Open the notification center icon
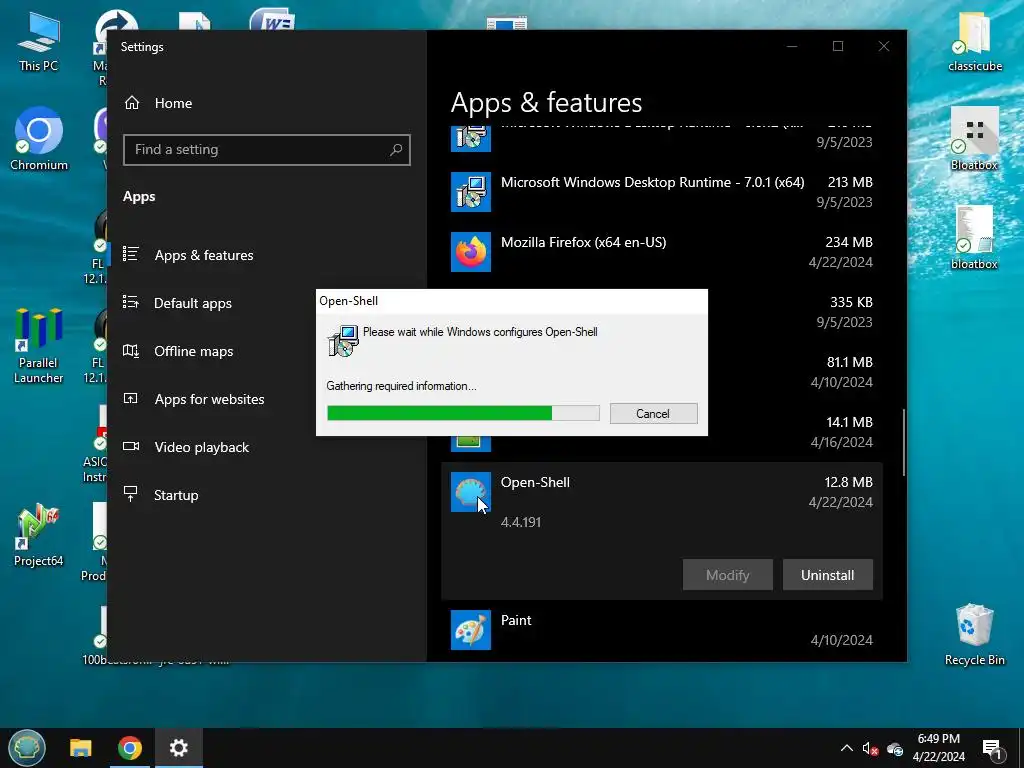The width and height of the screenshot is (1024, 768). point(993,749)
